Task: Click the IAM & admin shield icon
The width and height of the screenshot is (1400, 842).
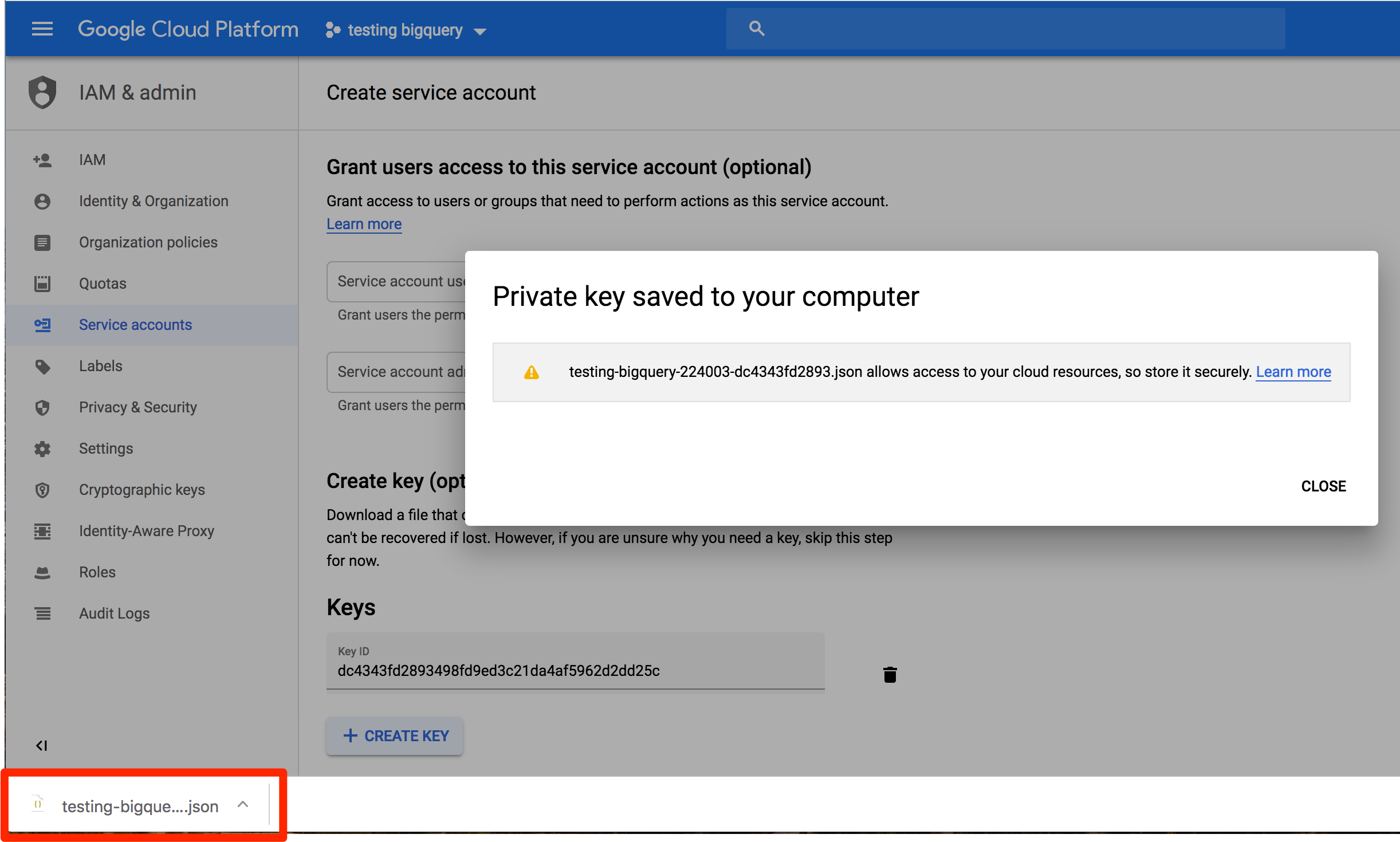Action: (42, 92)
